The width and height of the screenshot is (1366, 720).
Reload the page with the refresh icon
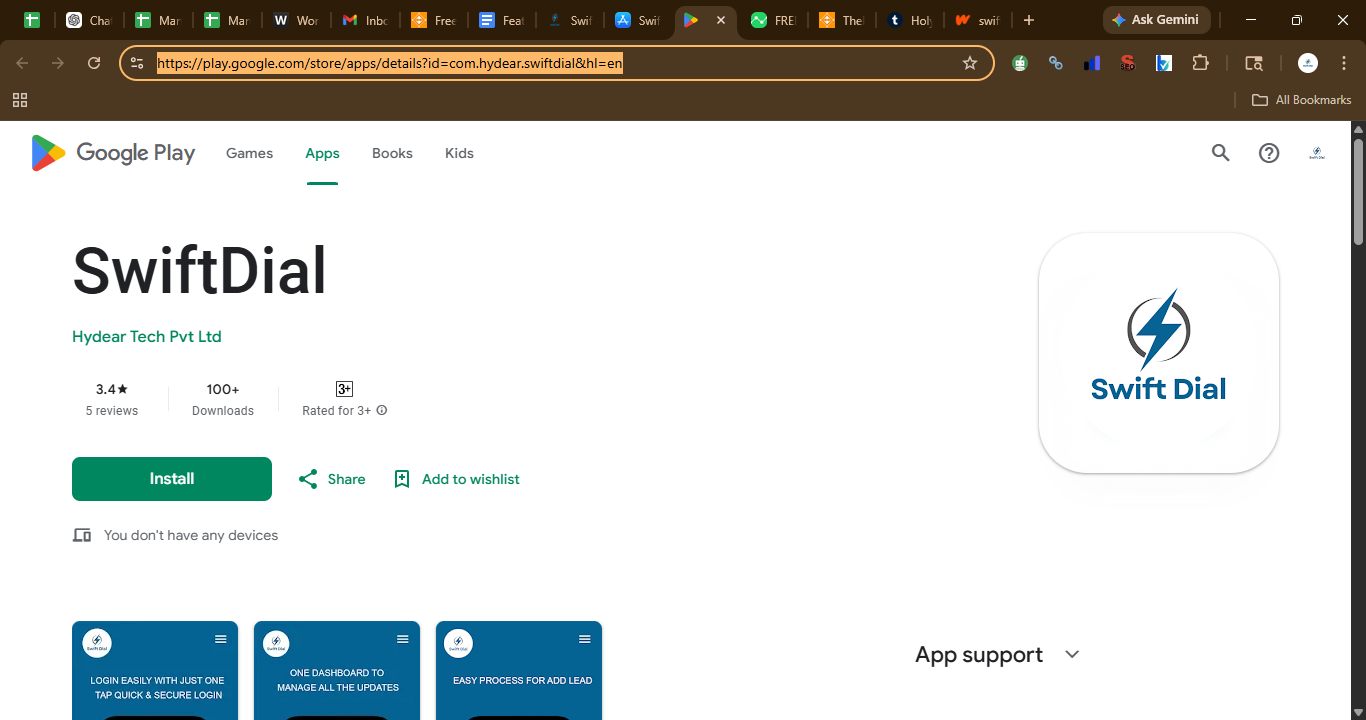coord(94,63)
